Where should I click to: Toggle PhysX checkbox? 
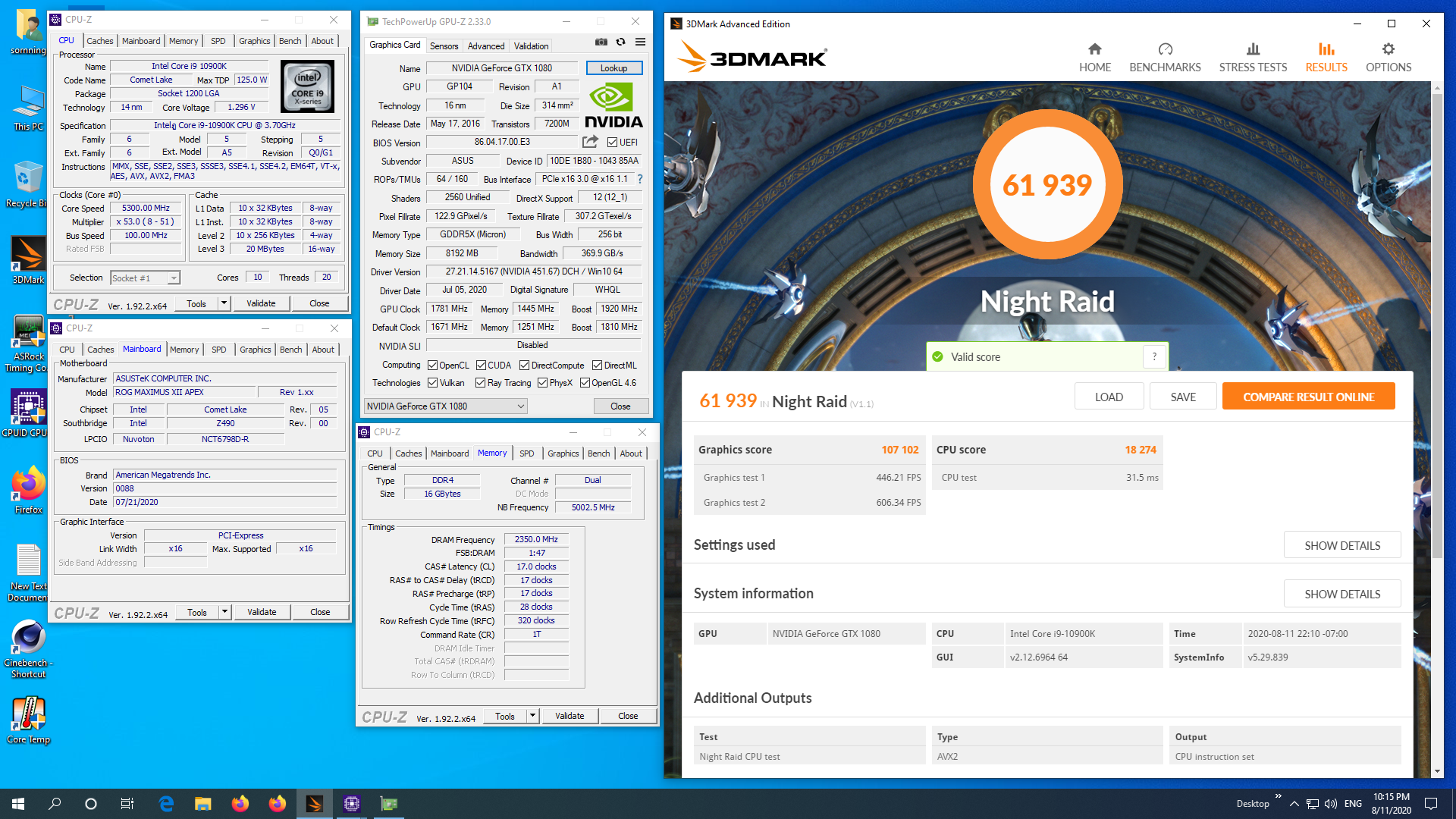pos(542,383)
